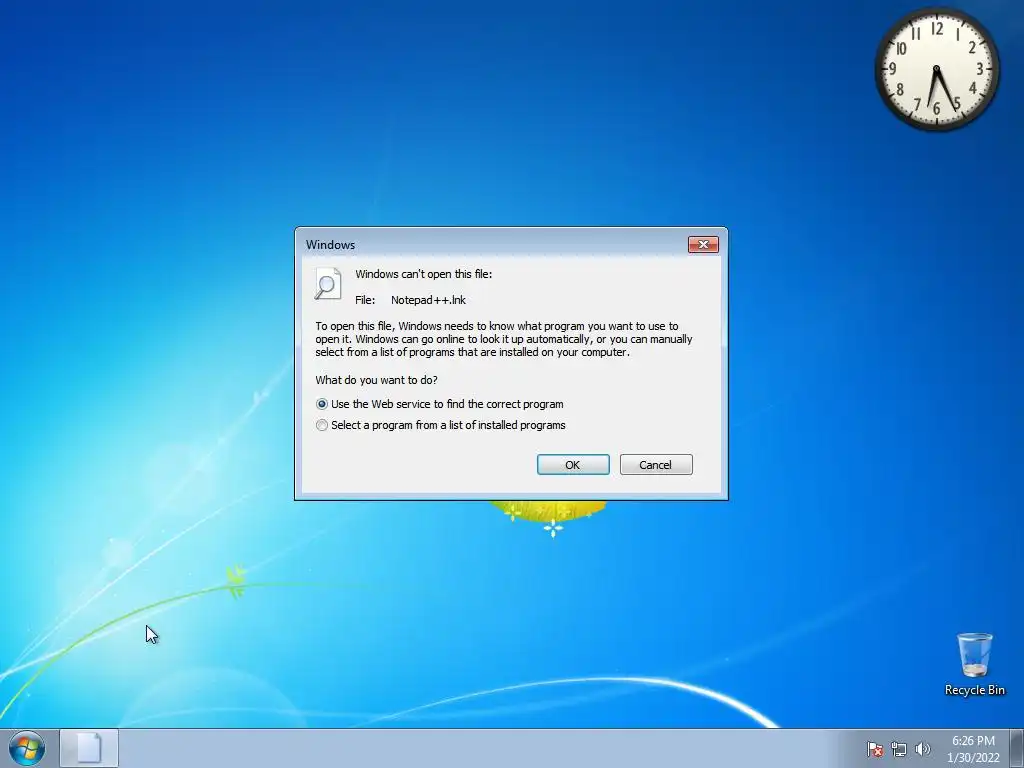The width and height of the screenshot is (1024, 768).
Task: Confirm with the OK button
Action: click(x=573, y=465)
